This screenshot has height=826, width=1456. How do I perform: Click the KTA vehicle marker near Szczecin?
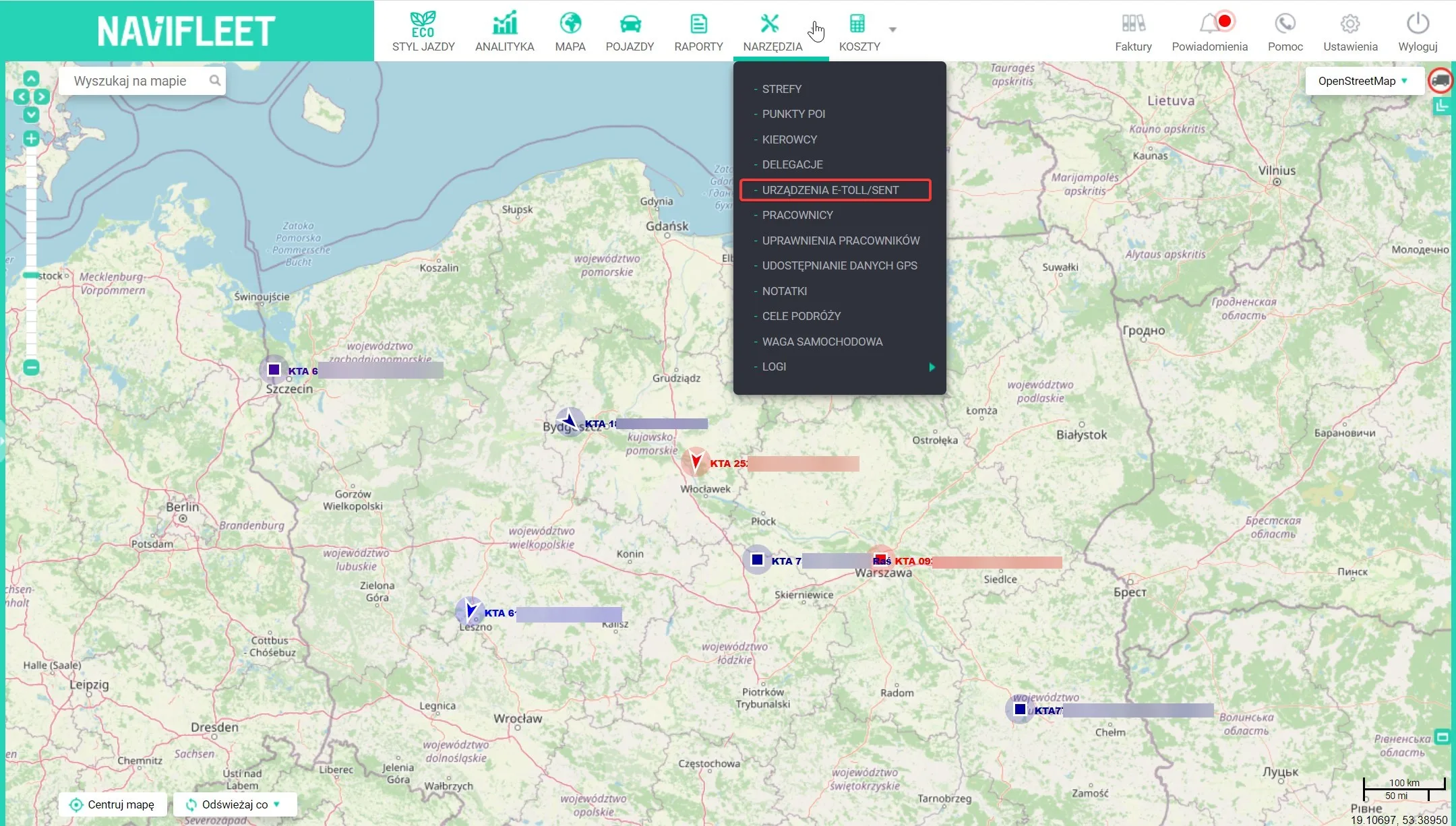point(274,369)
